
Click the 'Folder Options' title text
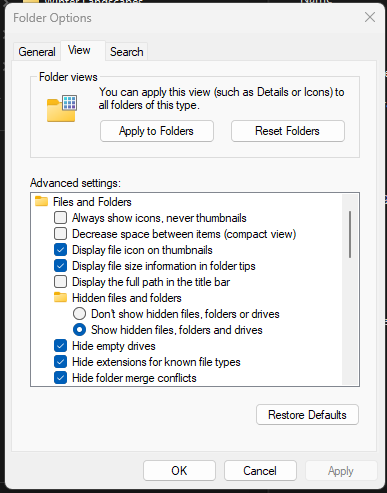(52, 18)
